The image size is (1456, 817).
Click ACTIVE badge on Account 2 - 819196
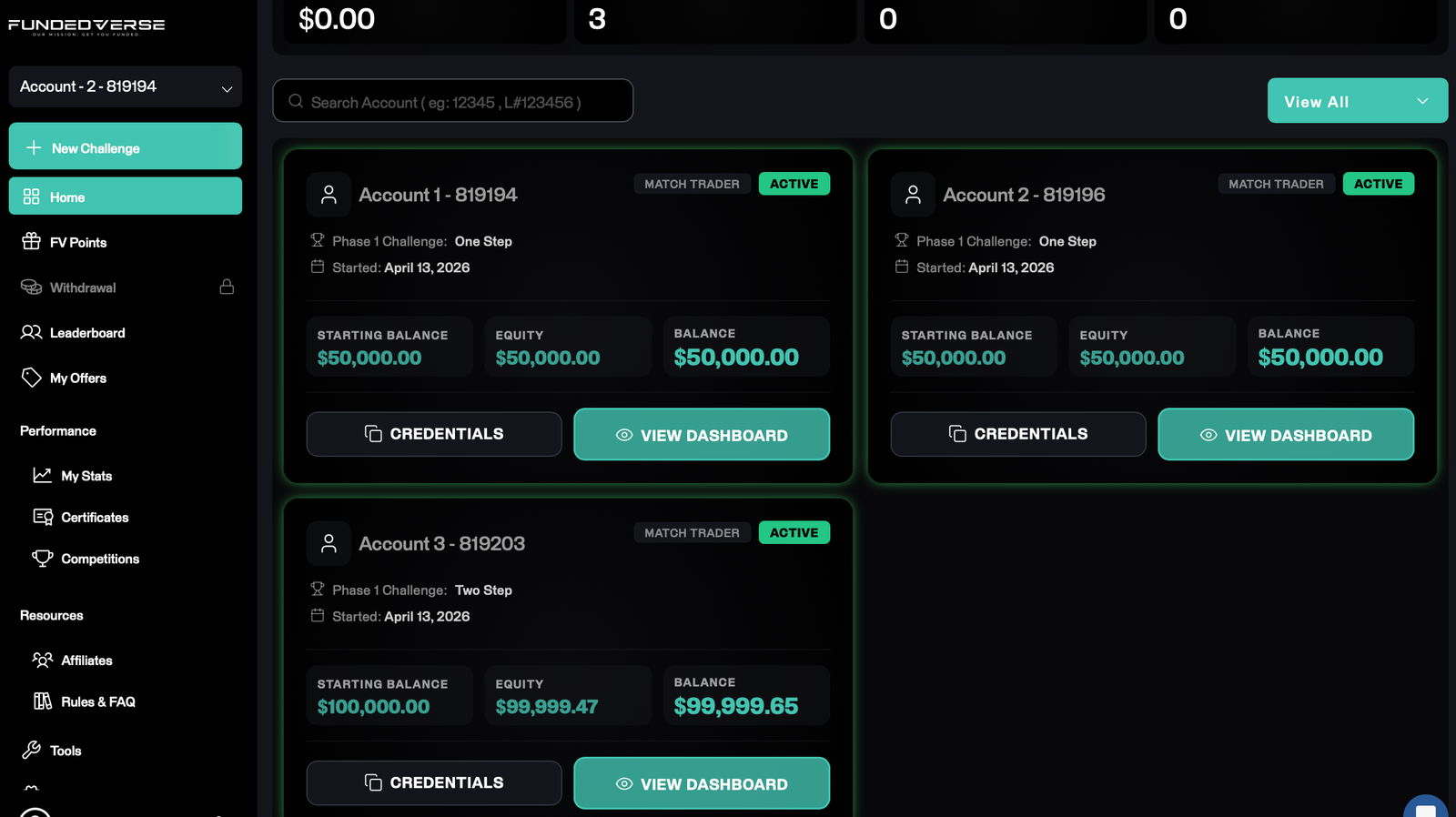[1379, 184]
